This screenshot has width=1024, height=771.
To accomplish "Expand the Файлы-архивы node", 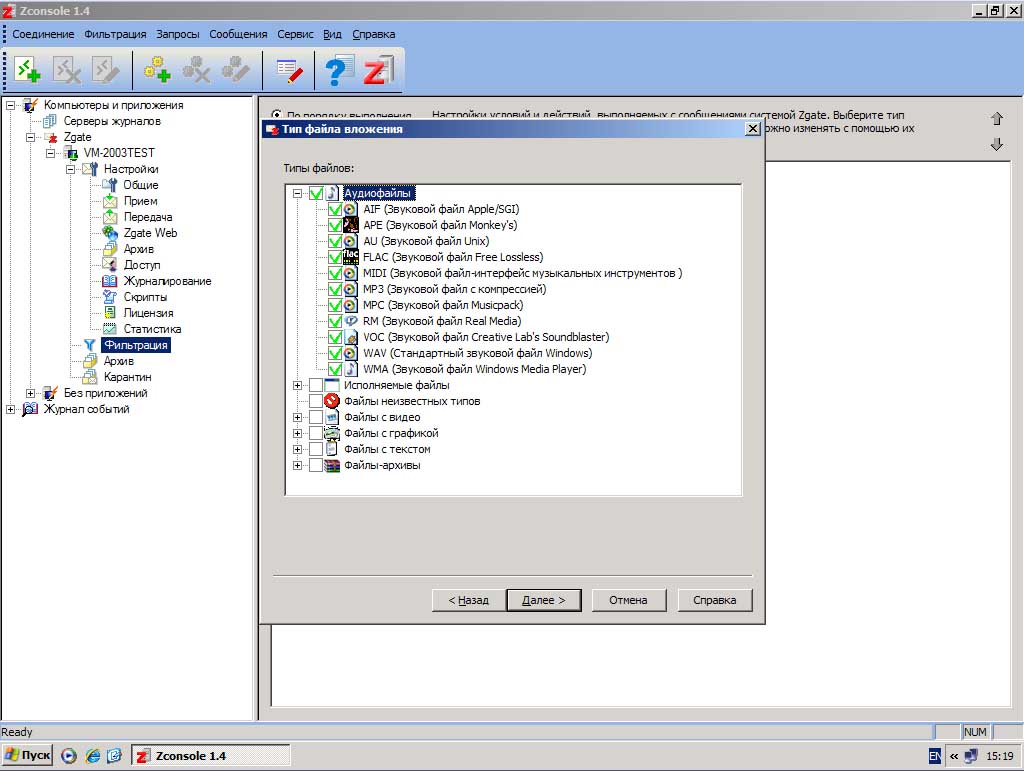I will pos(297,465).
